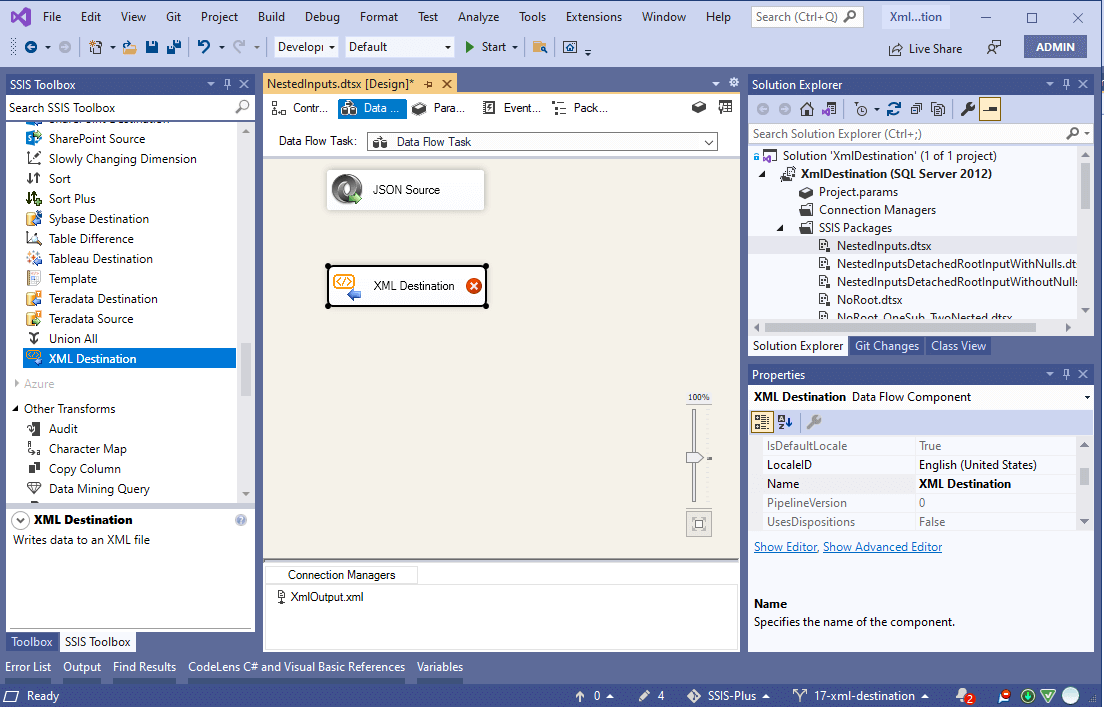Click the Pending Changes Filter clock icon
The width and height of the screenshot is (1104, 707).
(860, 109)
